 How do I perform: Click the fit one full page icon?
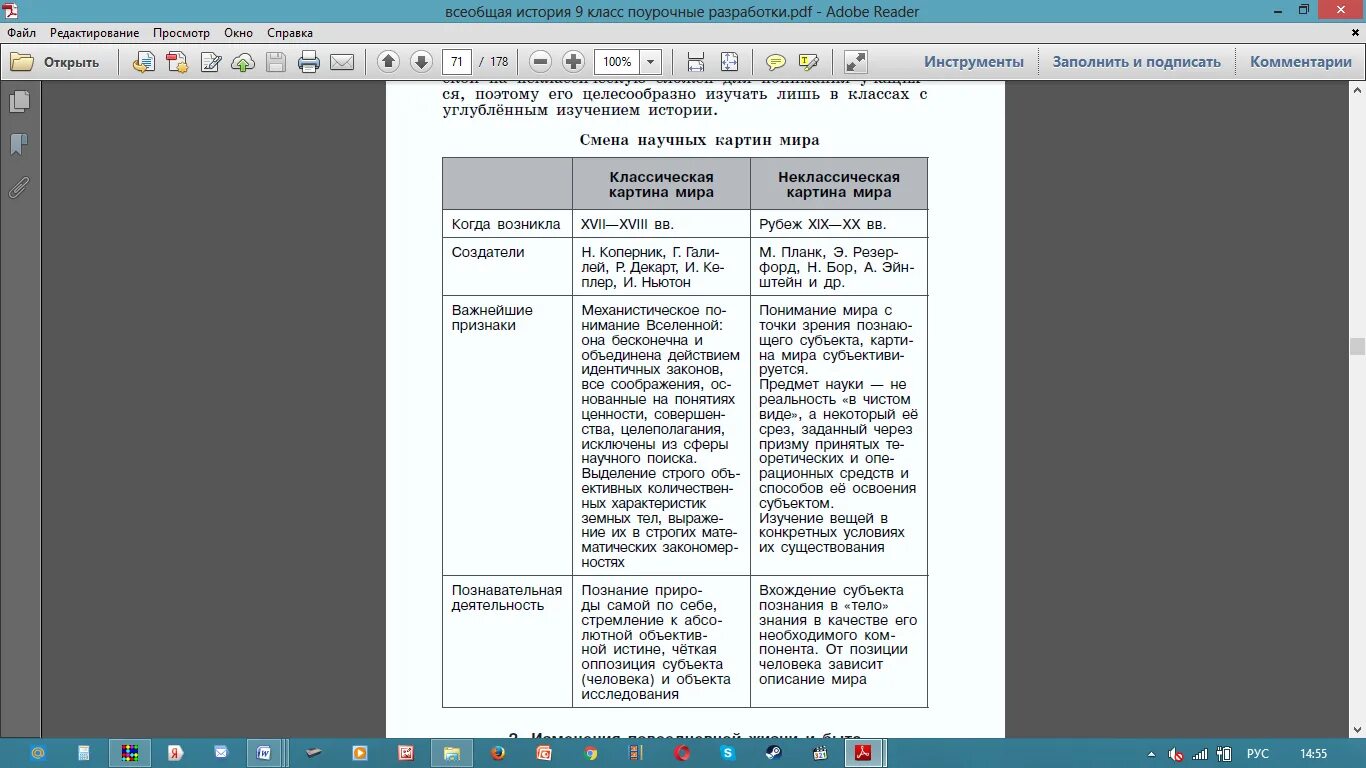(729, 62)
